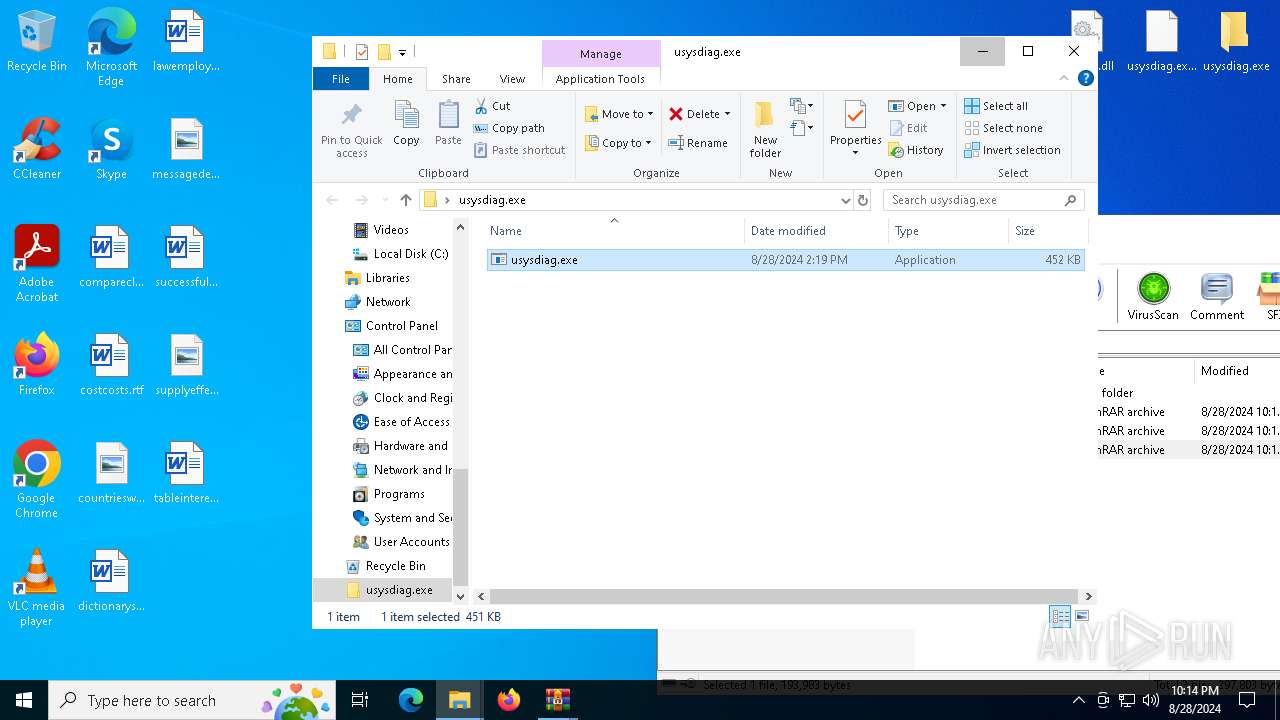Open the Application Tools tab
This screenshot has height=720, width=1280.
click(600, 79)
